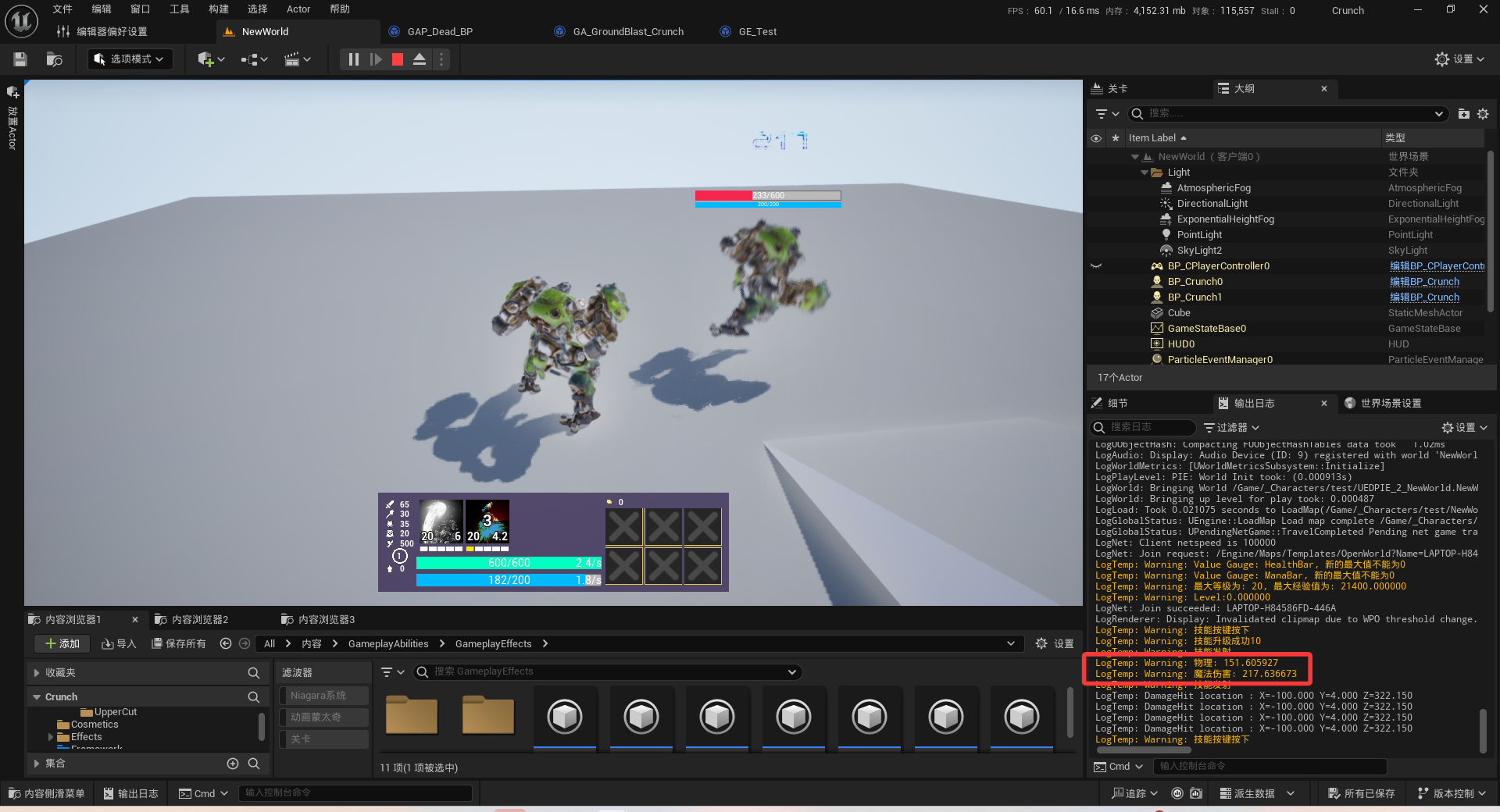
Task: Click the 追踪 trace button in status bar
Action: pyautogui.click(x=1134, y=793)
